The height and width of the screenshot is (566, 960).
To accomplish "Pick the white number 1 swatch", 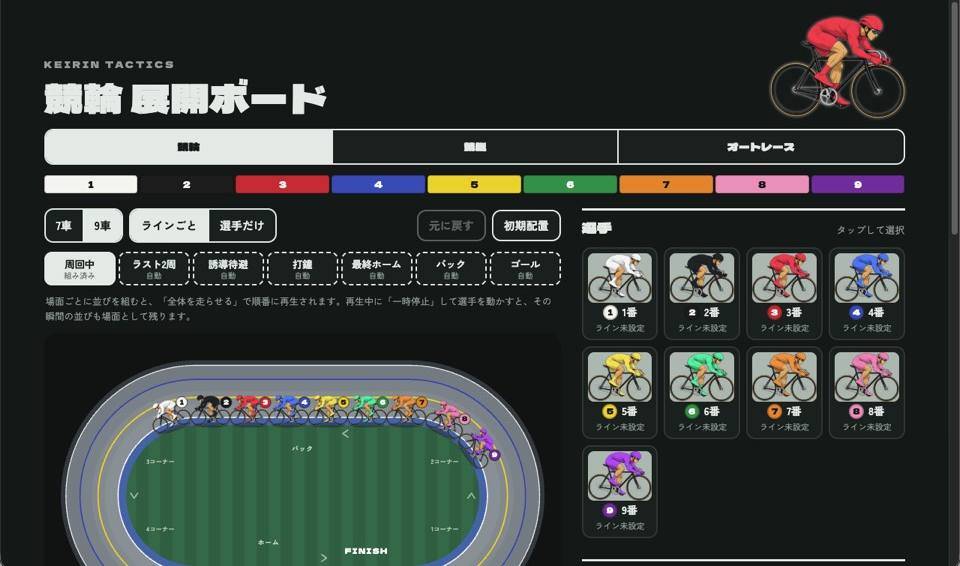I will pos(91,184).
